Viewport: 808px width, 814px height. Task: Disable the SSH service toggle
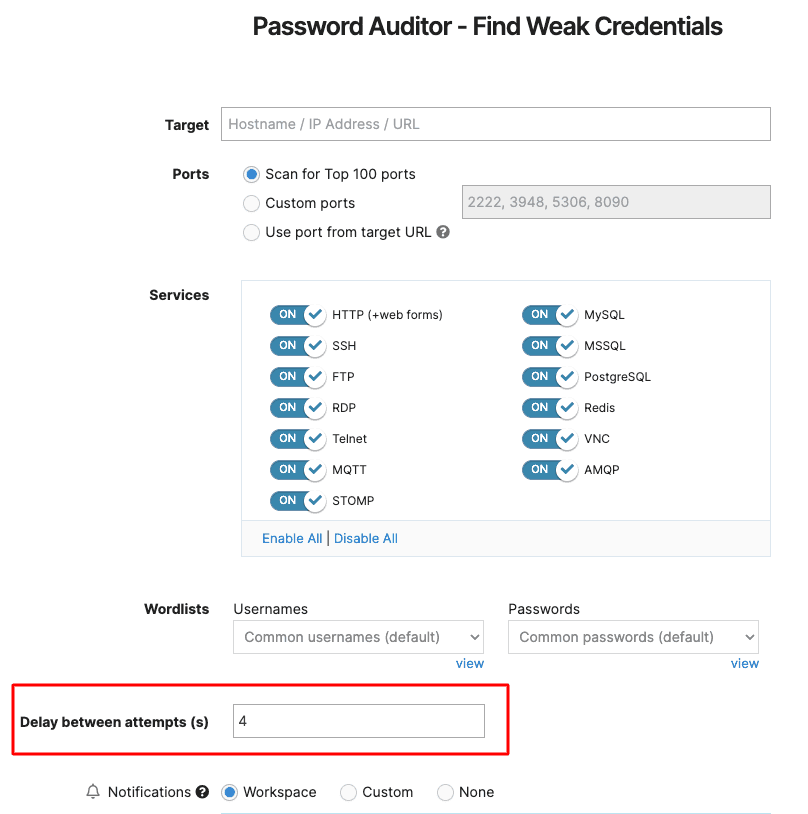[297, 345]
